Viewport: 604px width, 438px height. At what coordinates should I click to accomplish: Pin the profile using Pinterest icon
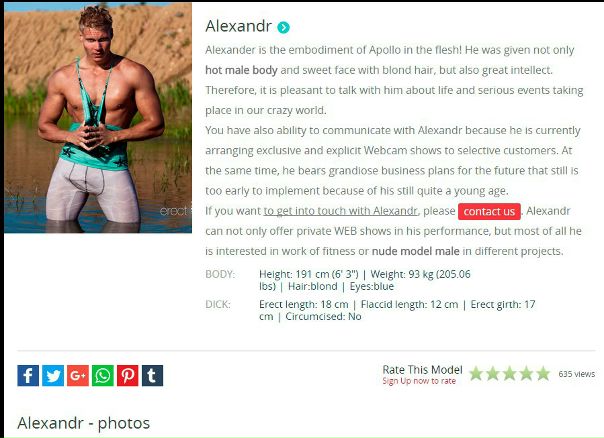pyautogui.click(x=128, y=375)
